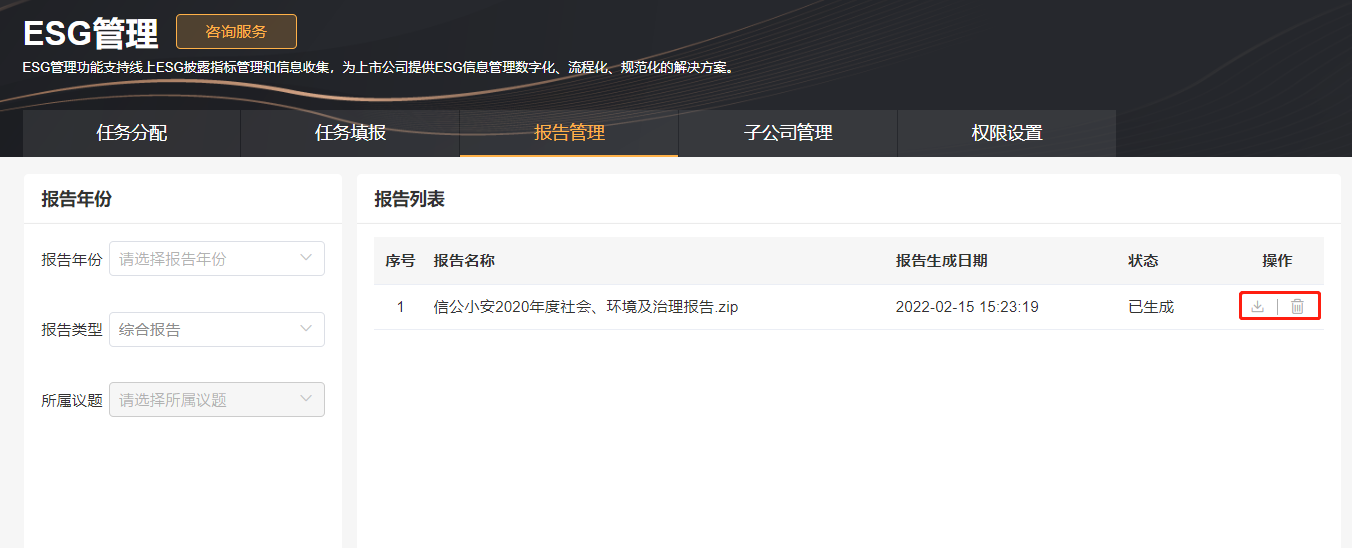This screenshot has height=548, width=1352.
Task: Switch to the 任务分配 tab
Action: (x=132, y=133)
